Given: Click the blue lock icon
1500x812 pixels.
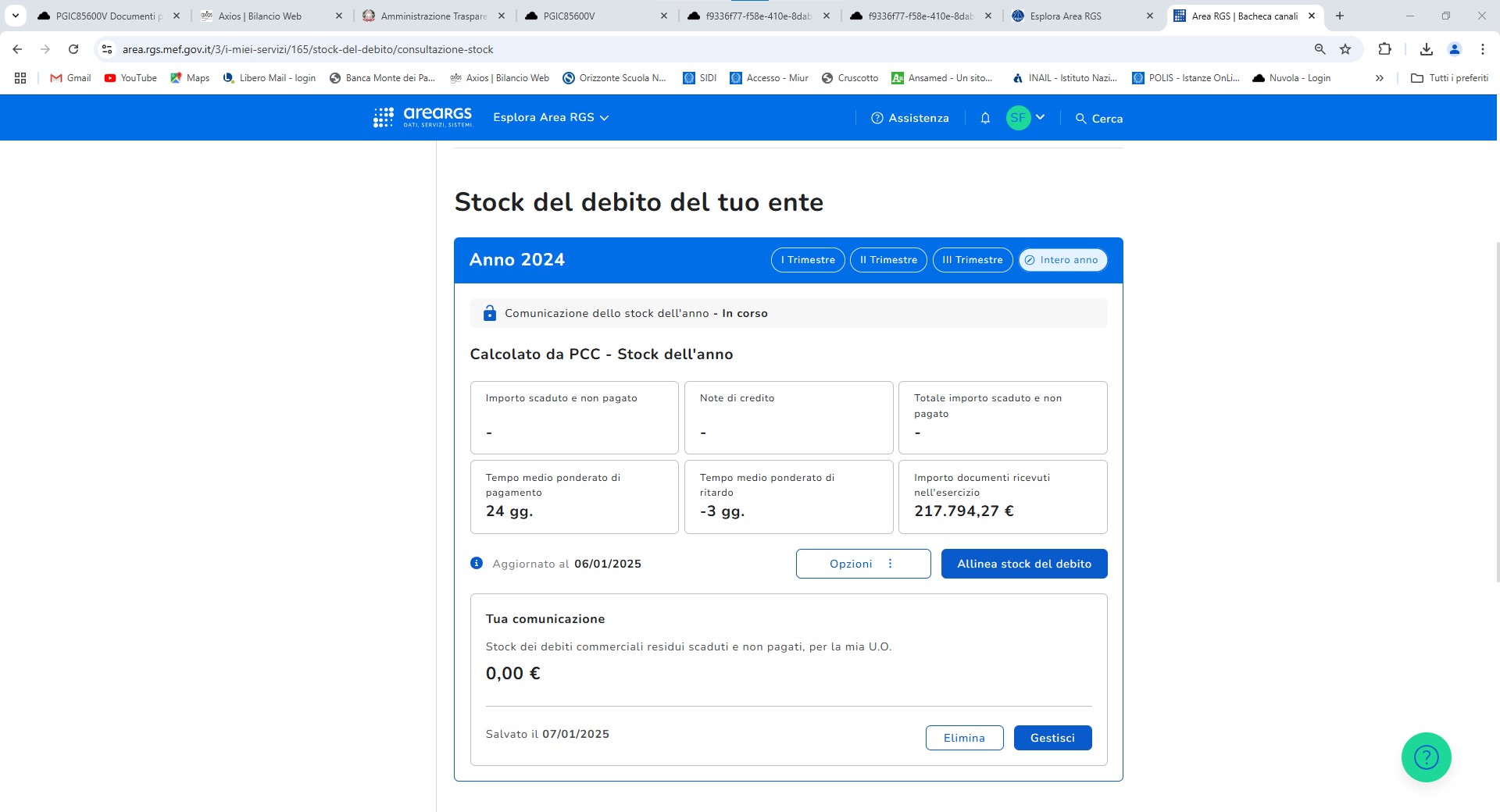Looking at the screenshot, I should coord(490,313).
